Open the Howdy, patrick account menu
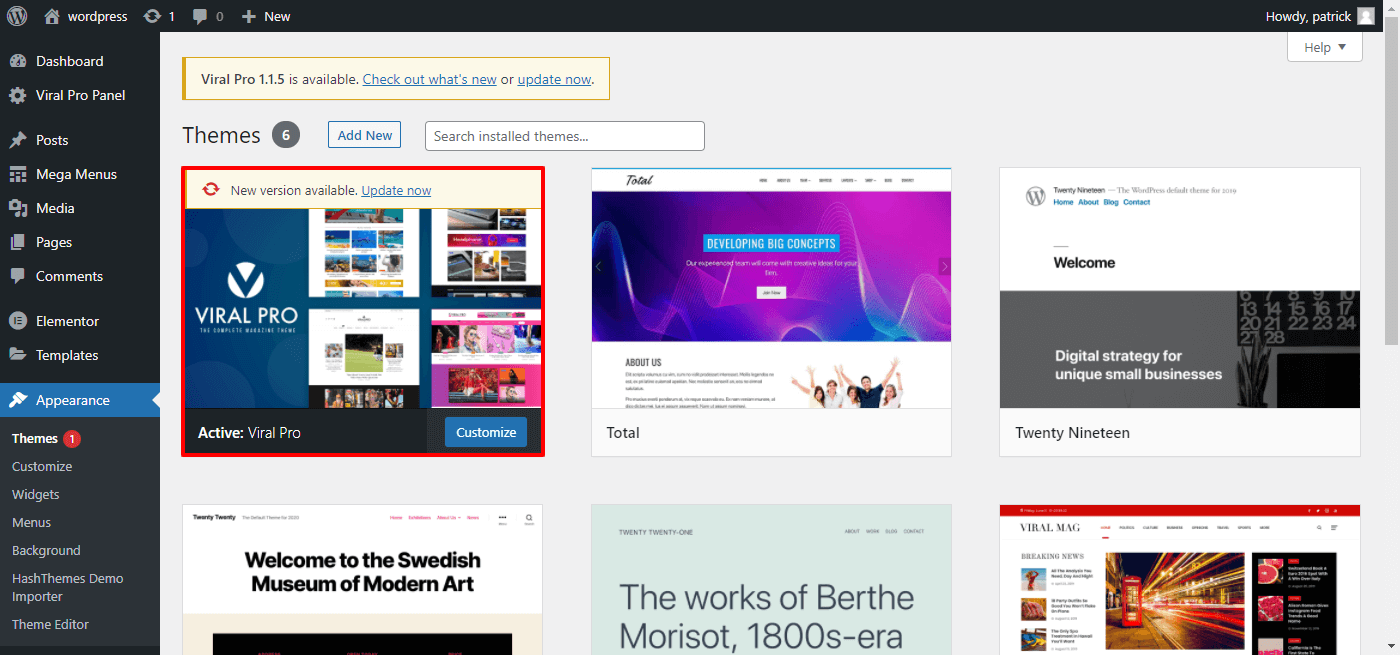Screen dimensions: 1400x655 tap(1320, 16)
